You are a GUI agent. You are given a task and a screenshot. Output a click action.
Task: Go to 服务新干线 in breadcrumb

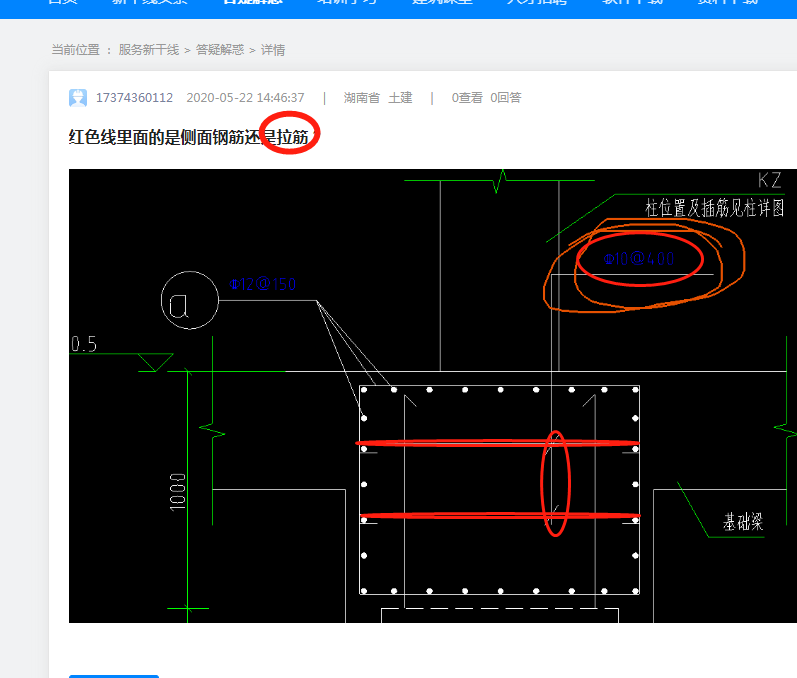click(149, 50)
